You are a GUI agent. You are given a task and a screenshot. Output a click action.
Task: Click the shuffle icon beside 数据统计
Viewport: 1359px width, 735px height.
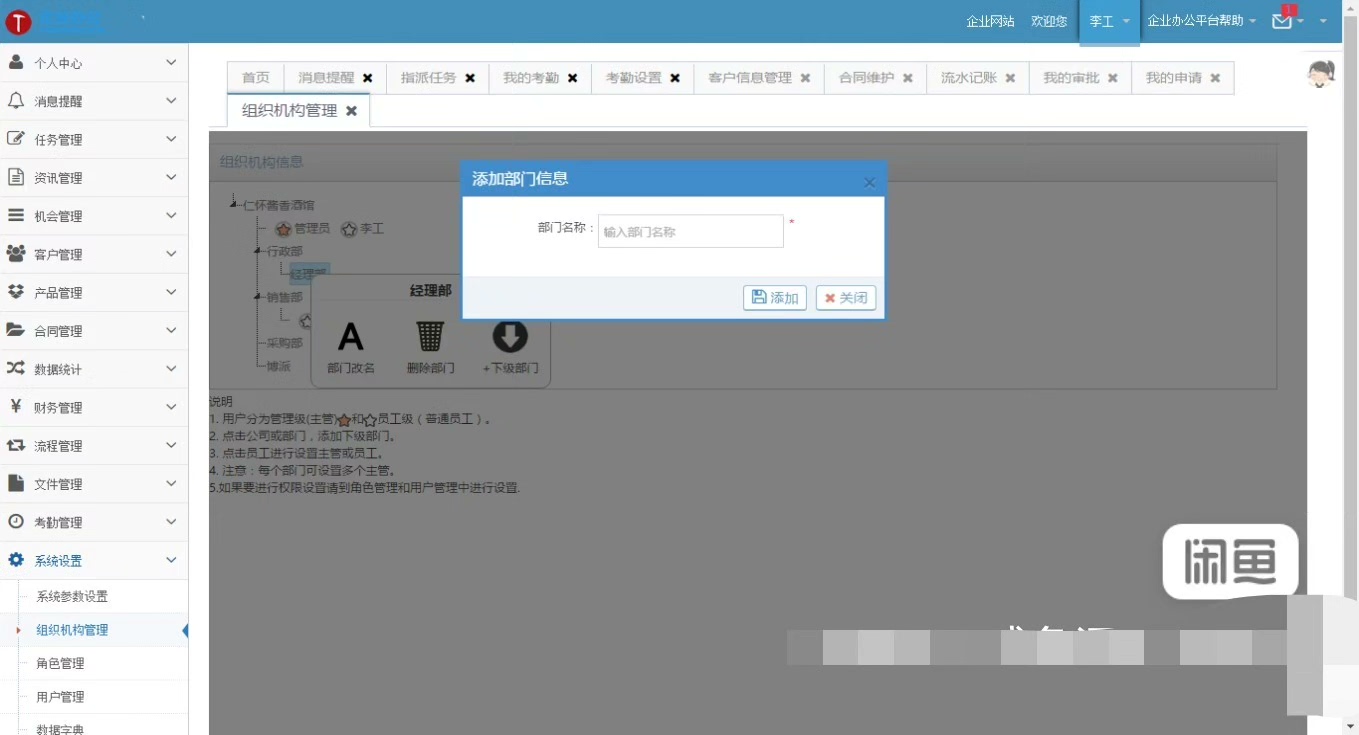click(x=16, y=368)
